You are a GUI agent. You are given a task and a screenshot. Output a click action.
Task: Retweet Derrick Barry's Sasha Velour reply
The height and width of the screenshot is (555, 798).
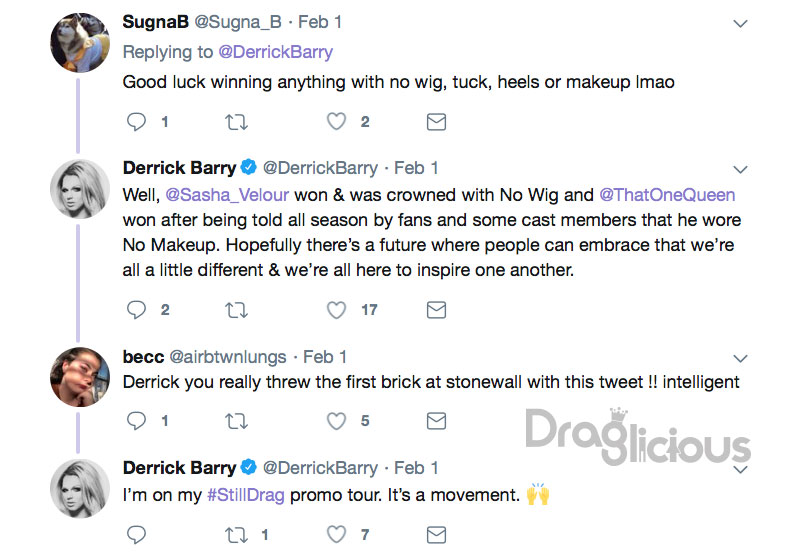tap(237, 310)
